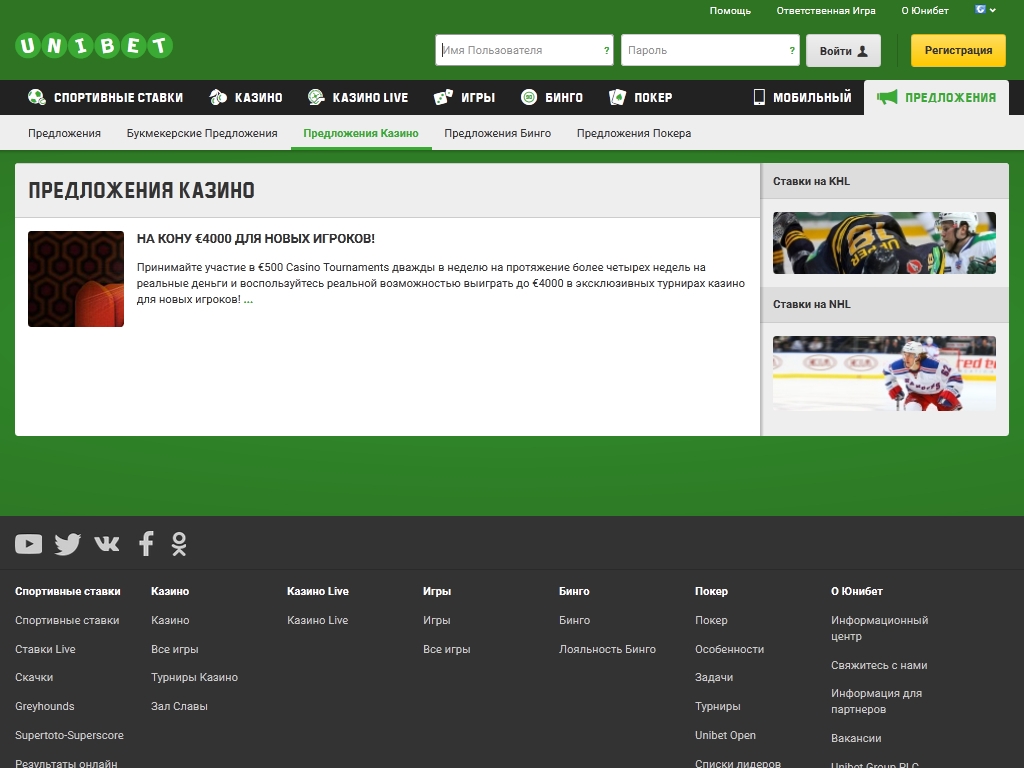
Task: Click the question mark in password field
Action: pos(792,51)
